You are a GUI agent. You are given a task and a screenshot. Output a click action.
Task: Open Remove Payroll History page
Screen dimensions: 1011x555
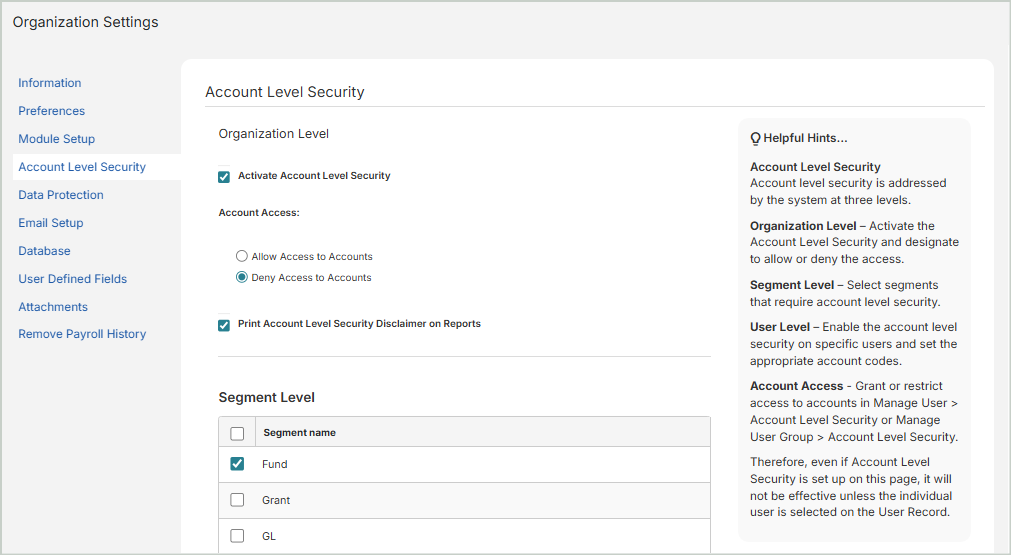pyautogui.click(x=82, y=334)
